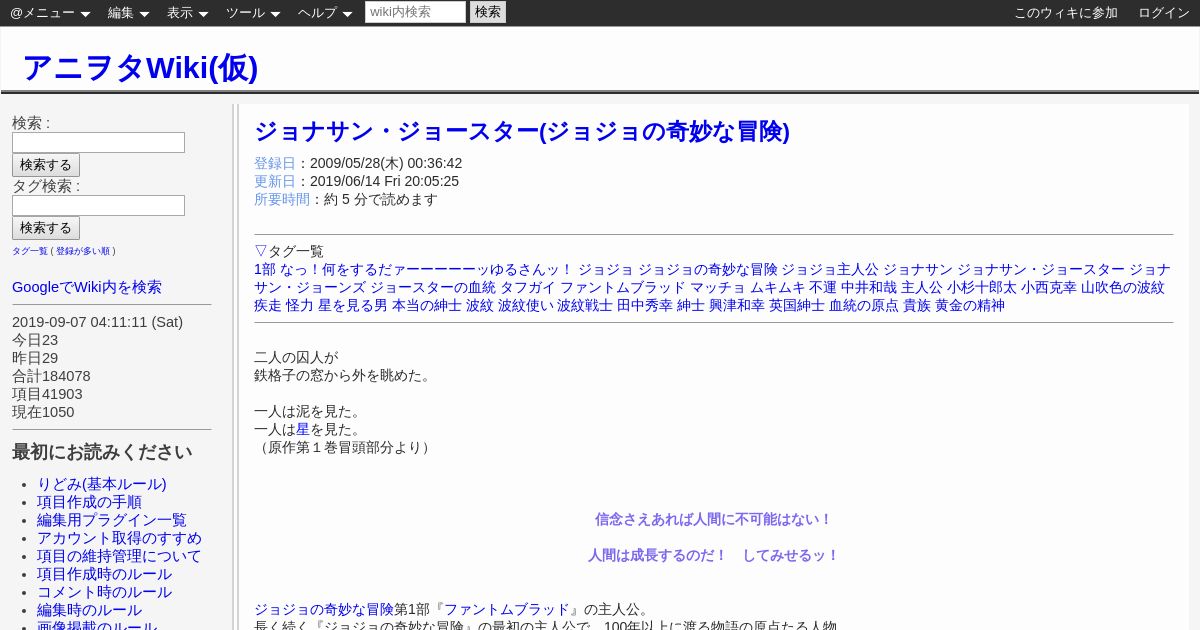Click 検索する button under タグ検索
The image size is (1200, 630).
46,228
